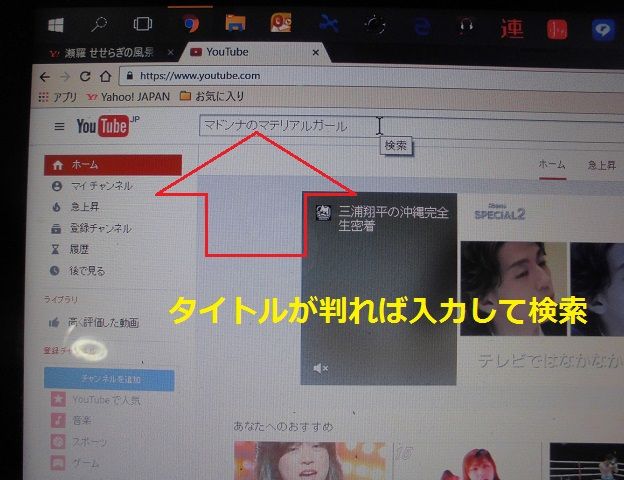Click the ライブラリ section label
The width and height of the screenshot is (624, 480).
(60, 299)
